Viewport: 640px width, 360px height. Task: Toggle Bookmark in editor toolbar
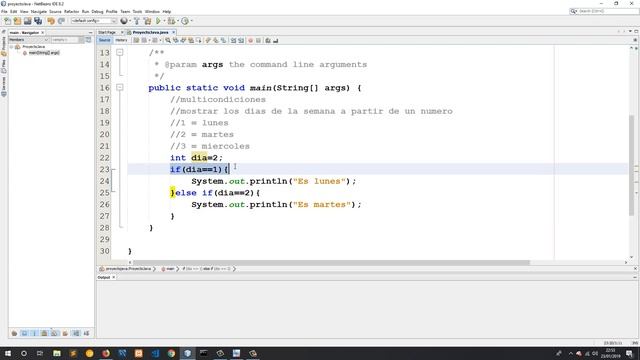click(224, 40)
